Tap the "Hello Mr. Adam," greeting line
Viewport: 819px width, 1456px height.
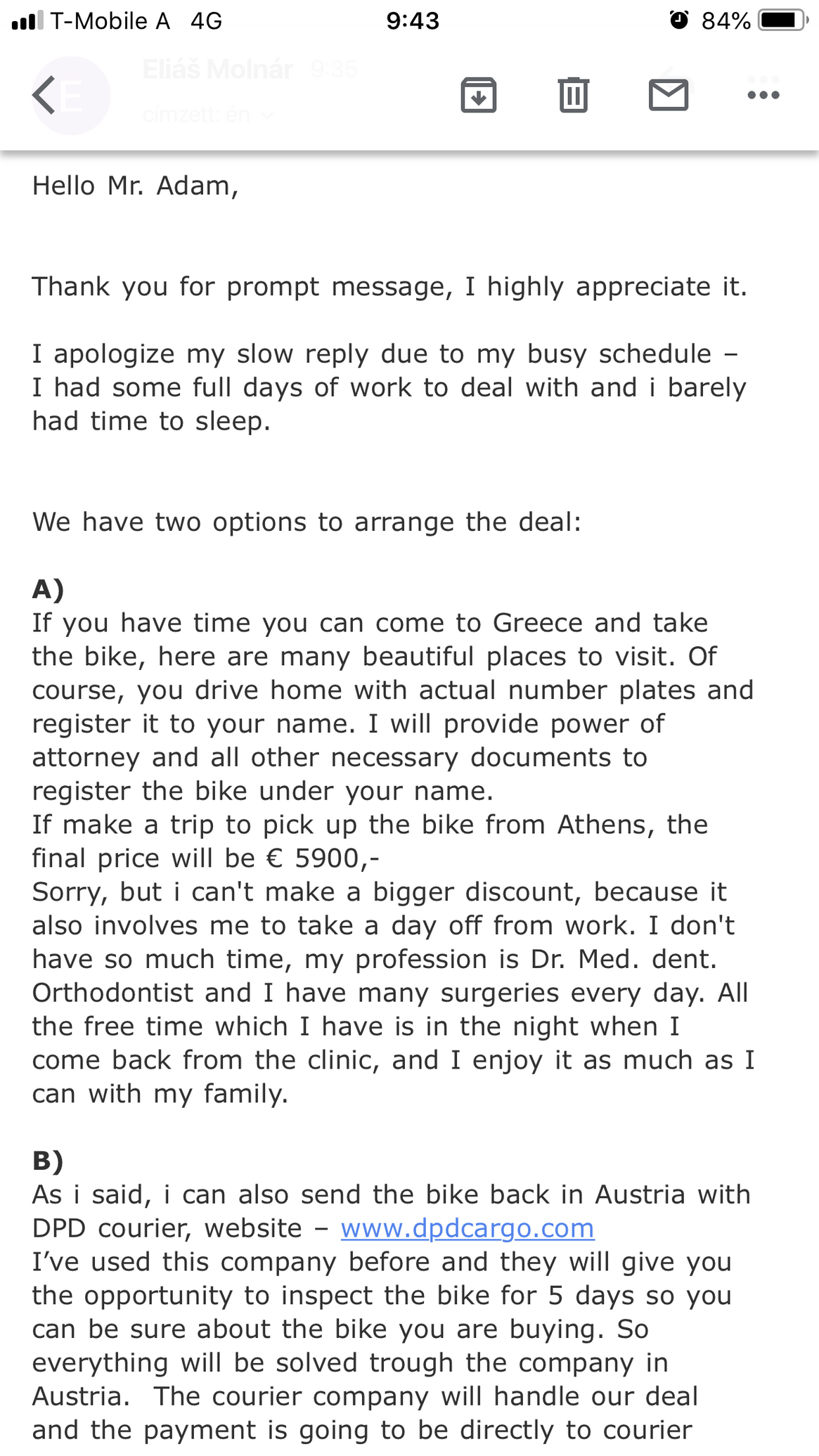pos(136,186)
